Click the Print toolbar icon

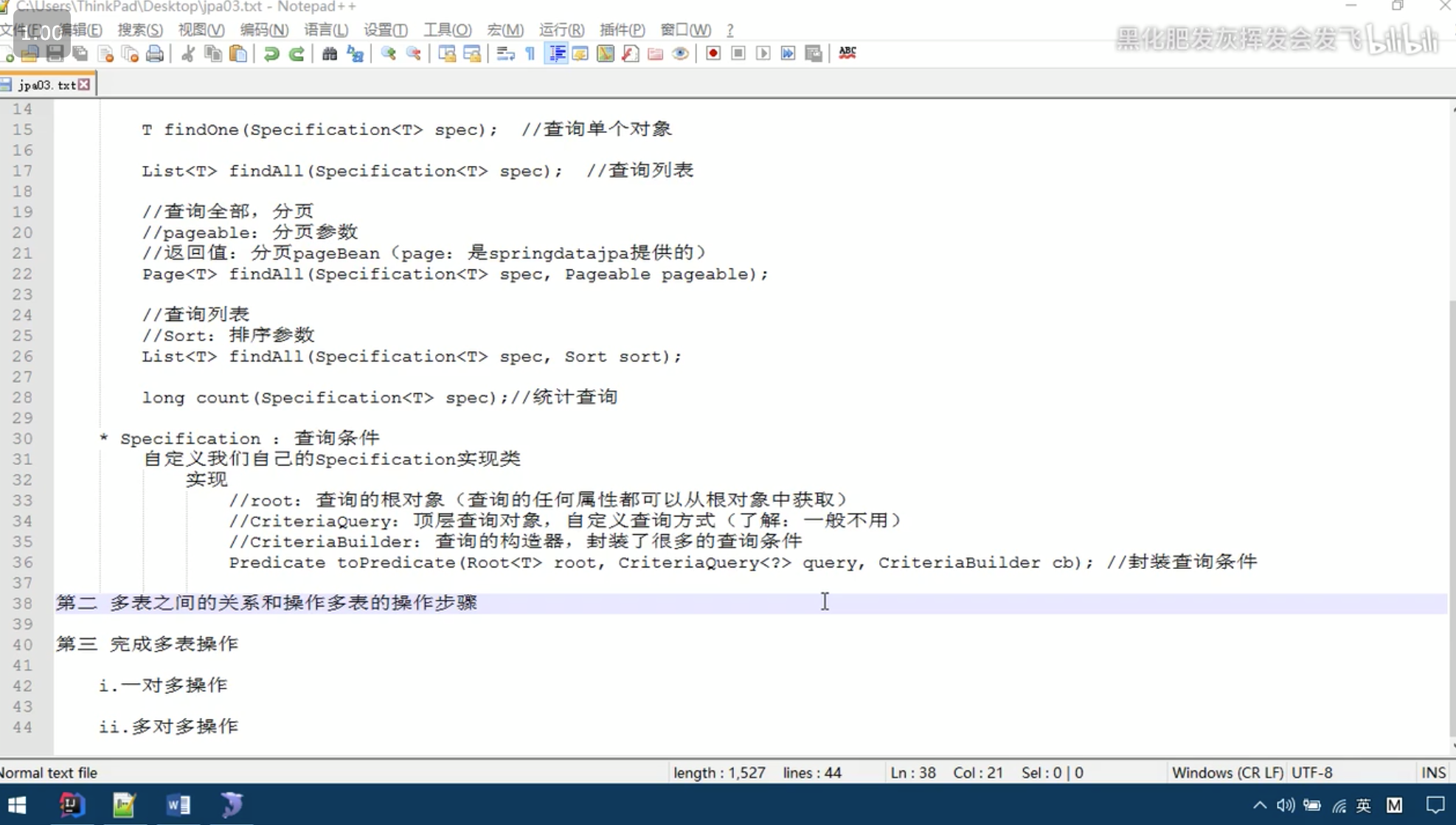[155, 53]
